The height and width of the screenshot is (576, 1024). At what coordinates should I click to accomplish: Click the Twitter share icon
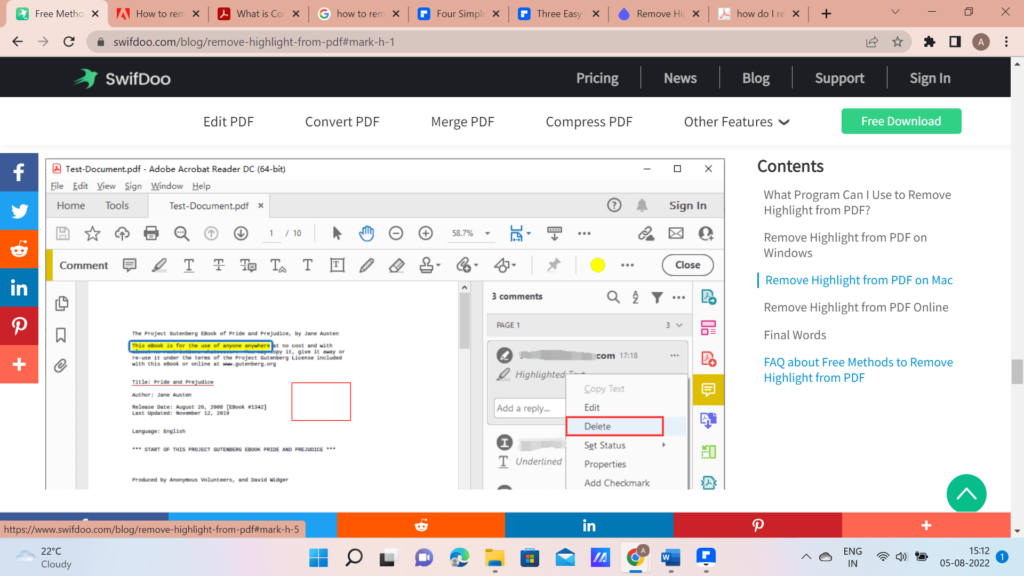[19, 211]
